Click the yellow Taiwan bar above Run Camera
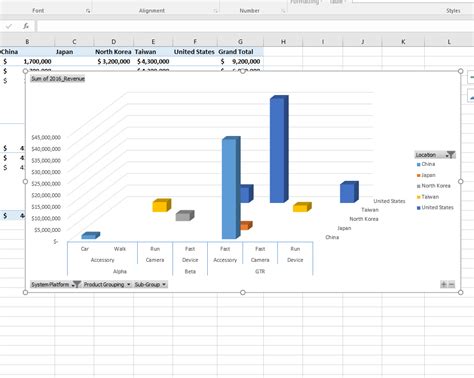Viewport: 474px width, 378px height. (162, 205)
